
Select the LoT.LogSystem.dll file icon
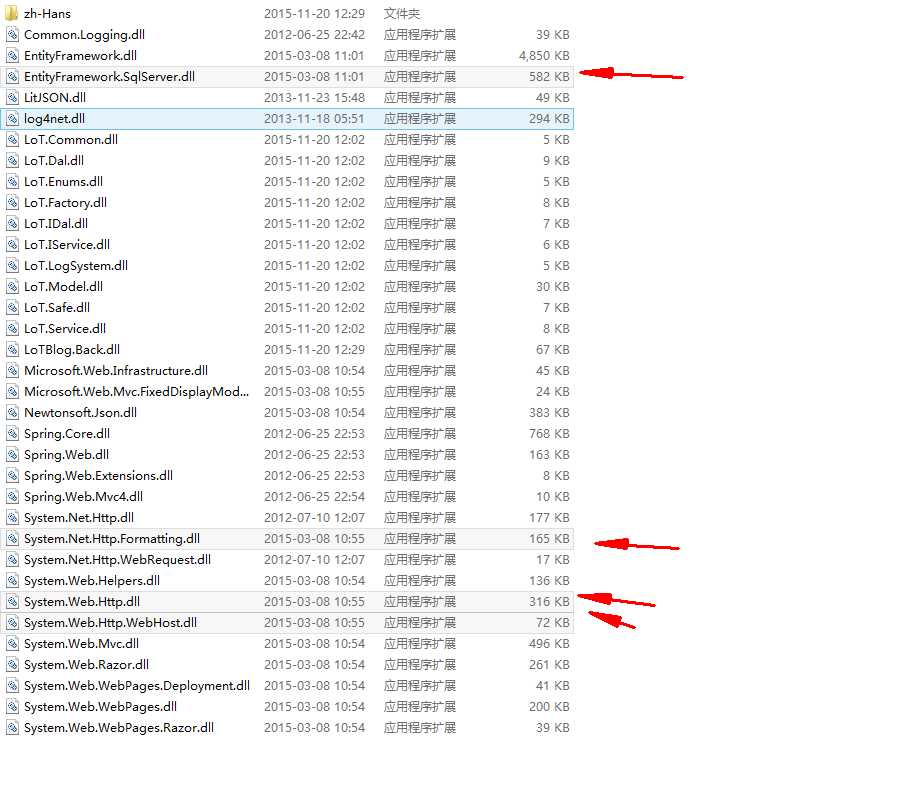(12, 266)
